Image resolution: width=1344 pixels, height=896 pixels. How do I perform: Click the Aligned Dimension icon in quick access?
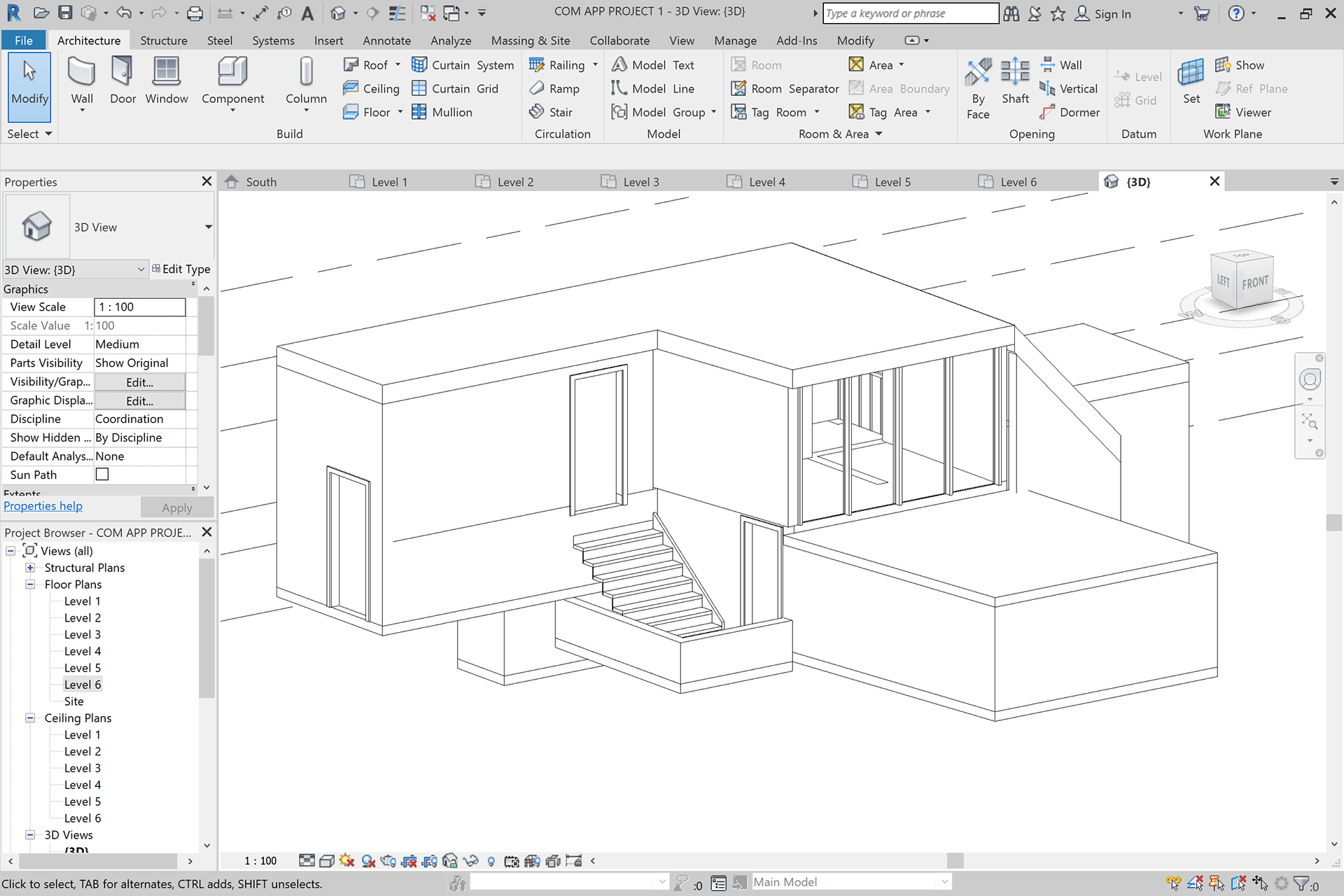[x=261, y=13]
